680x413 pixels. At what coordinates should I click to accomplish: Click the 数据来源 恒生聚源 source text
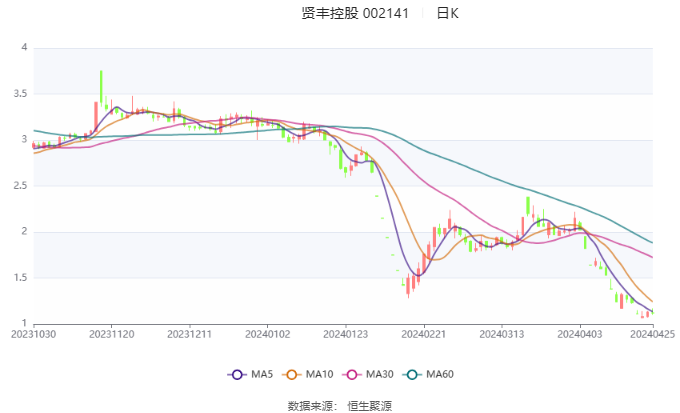point(340,405)
